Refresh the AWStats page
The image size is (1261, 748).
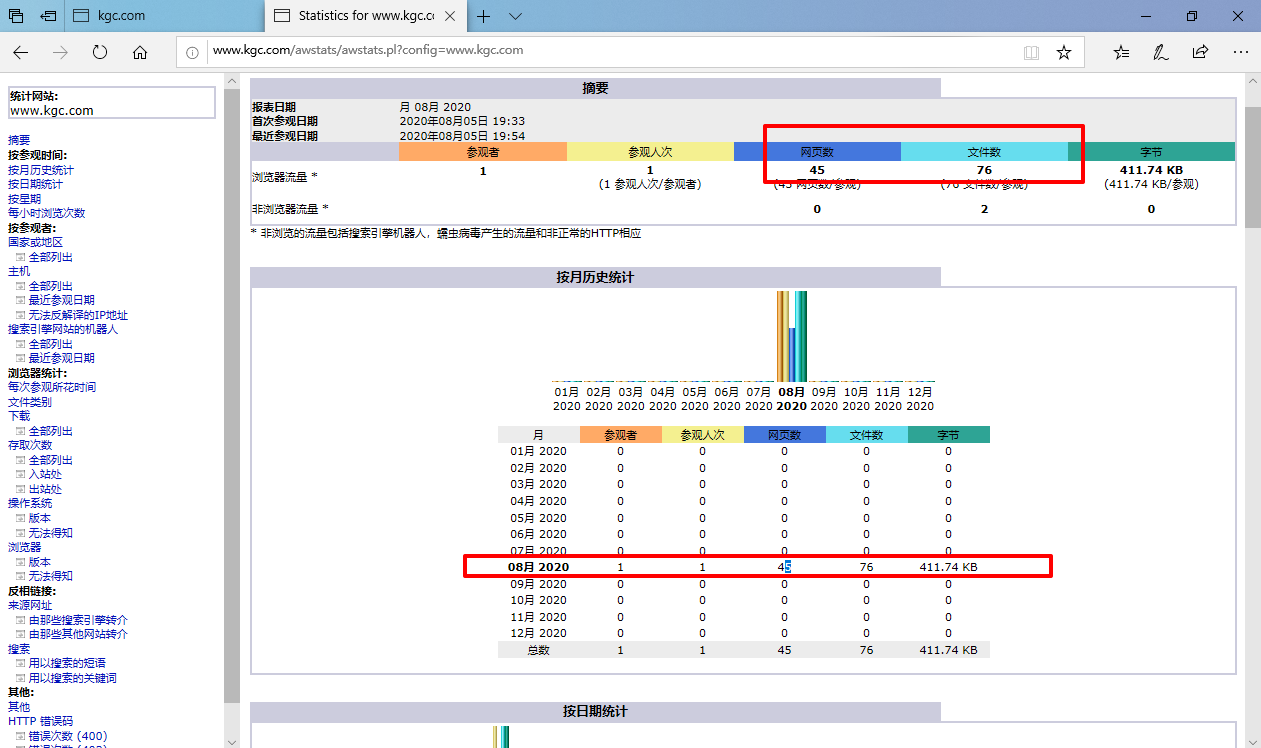[100, 52]
